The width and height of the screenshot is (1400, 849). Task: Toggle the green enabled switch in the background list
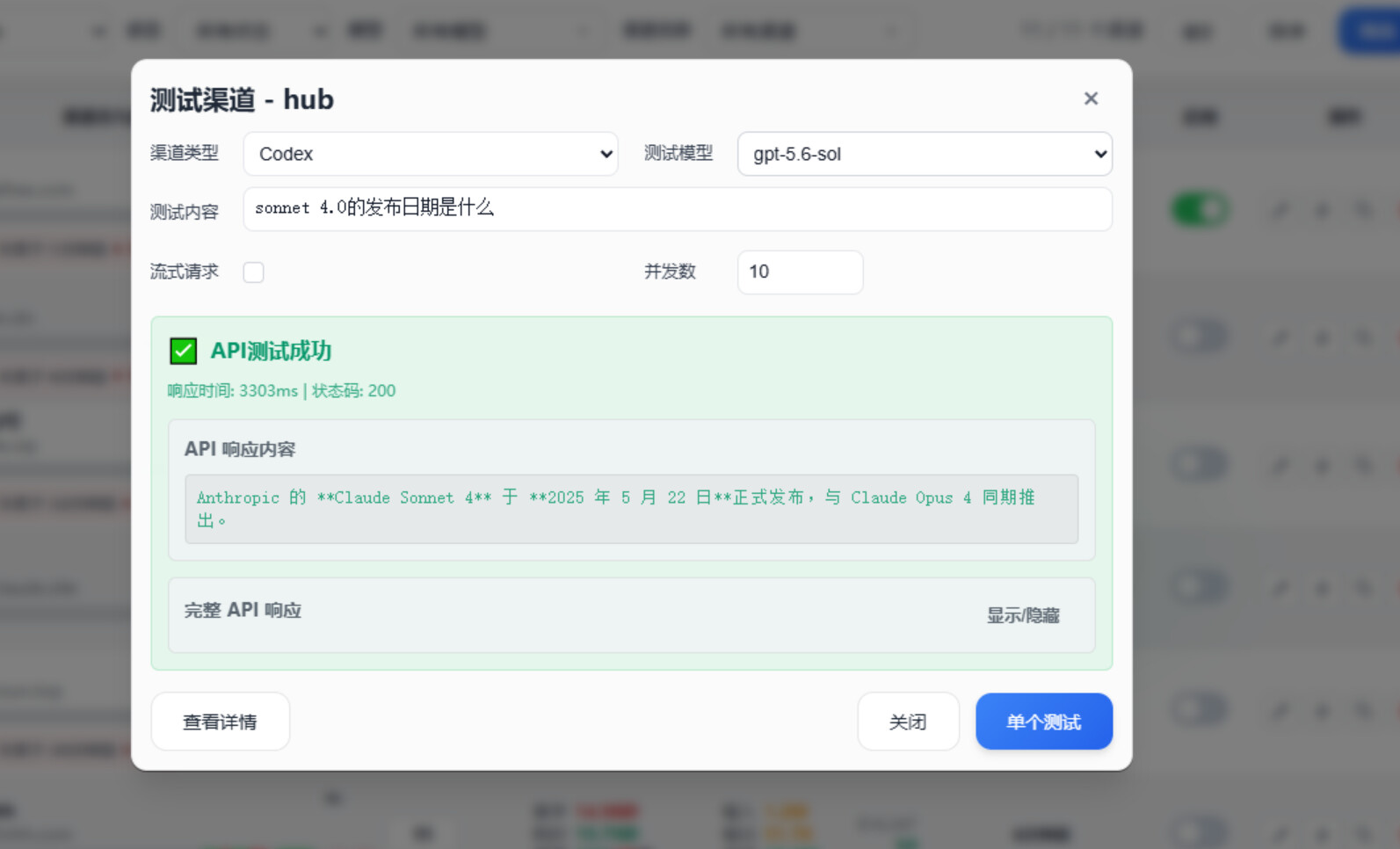(x=1201, y=209)
